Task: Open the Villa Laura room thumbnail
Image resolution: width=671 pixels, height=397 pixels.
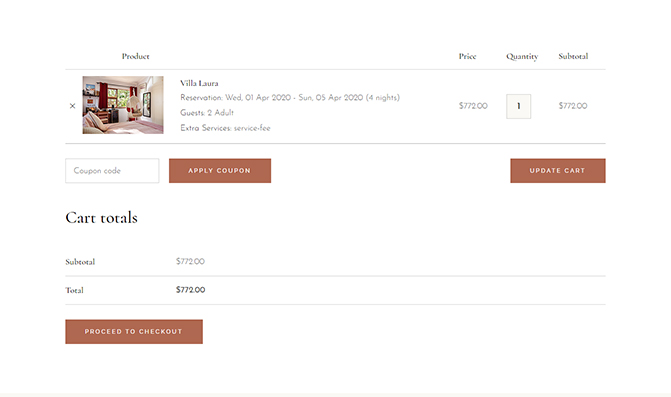Action: [x=123, y=105]
